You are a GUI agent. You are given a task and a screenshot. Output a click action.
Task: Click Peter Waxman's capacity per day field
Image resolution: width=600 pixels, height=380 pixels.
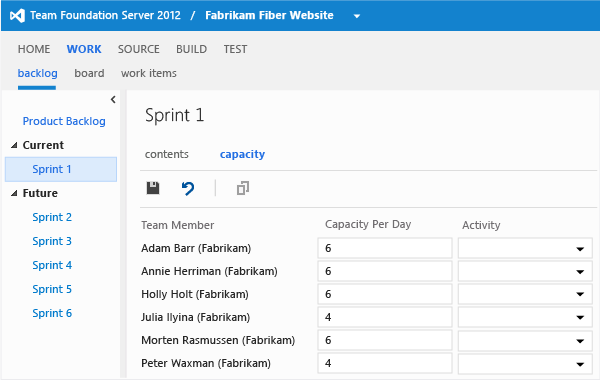pos(385,363)
